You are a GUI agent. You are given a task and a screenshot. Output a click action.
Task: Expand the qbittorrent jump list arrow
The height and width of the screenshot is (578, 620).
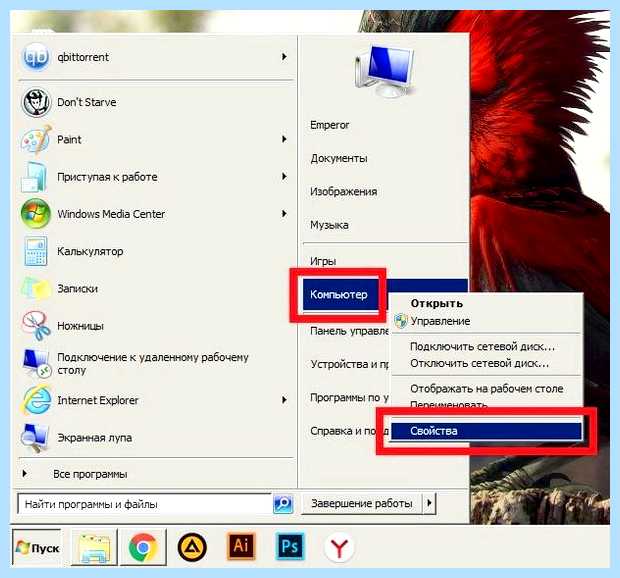pyautogui.click(x=284, y=57)
